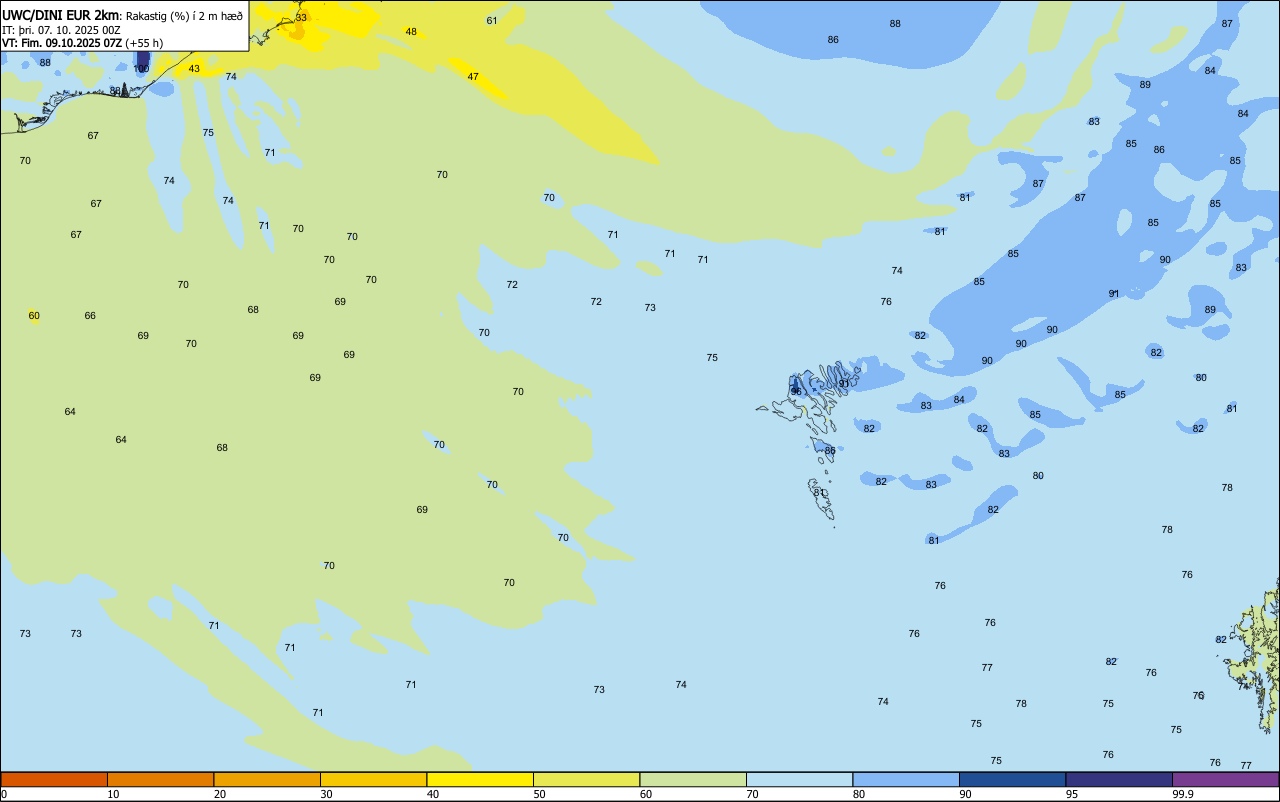
Task: Click the '40' legend tick label
Action: coord(433,794)
